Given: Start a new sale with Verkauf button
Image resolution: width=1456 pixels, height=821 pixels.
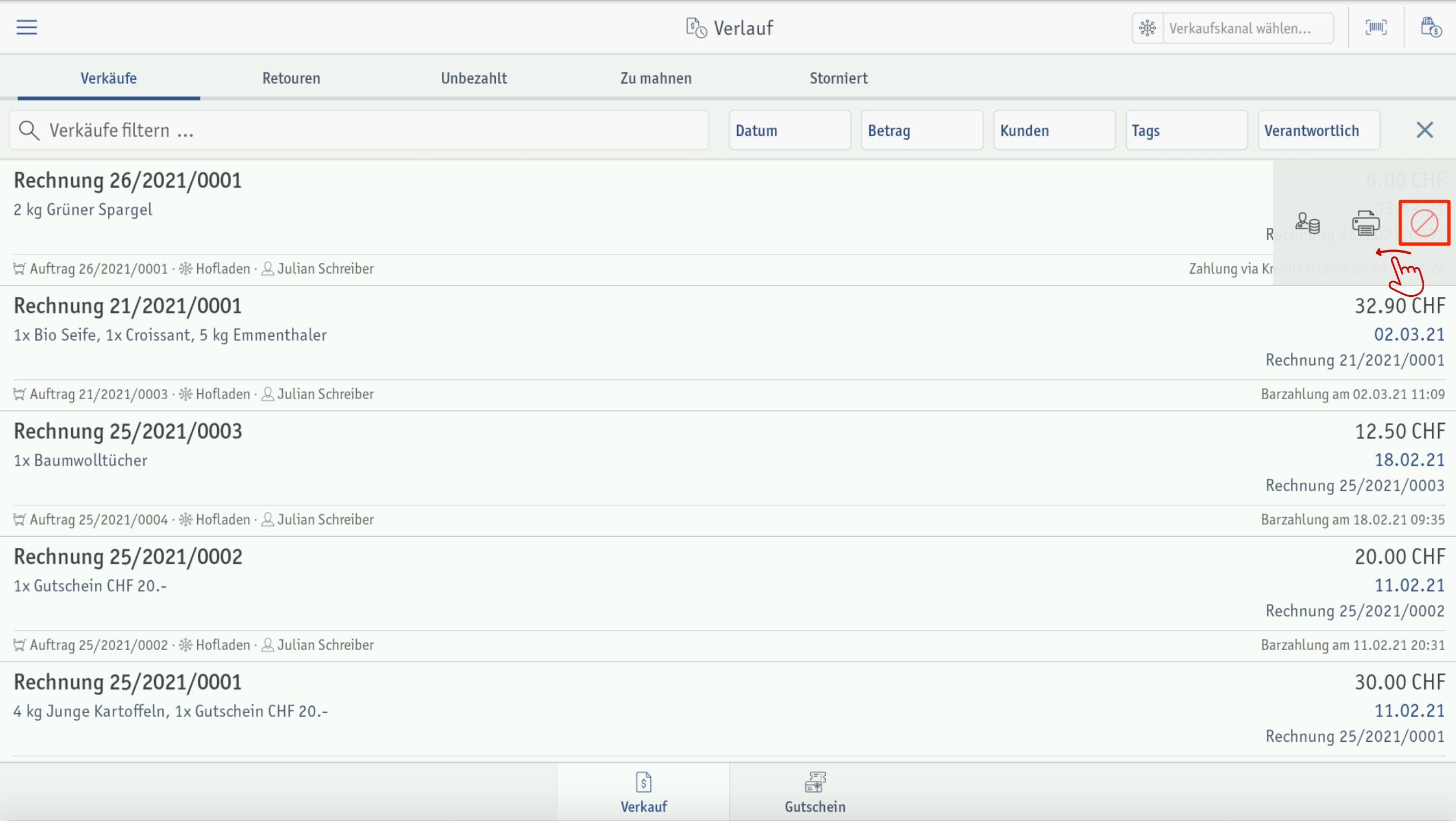Looking at the screenshot, I should pos(643,791).
